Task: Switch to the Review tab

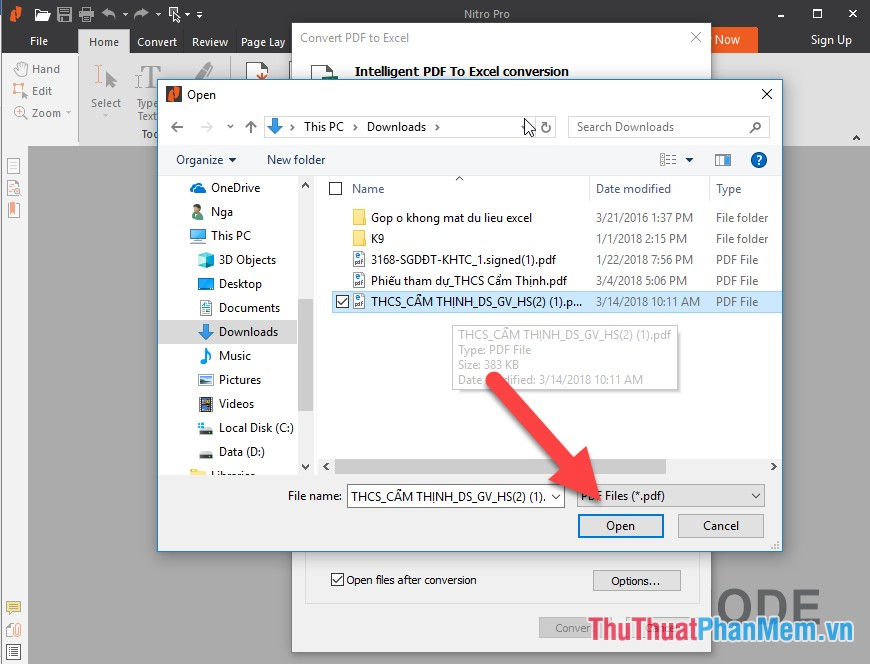Action: point(210,42)
